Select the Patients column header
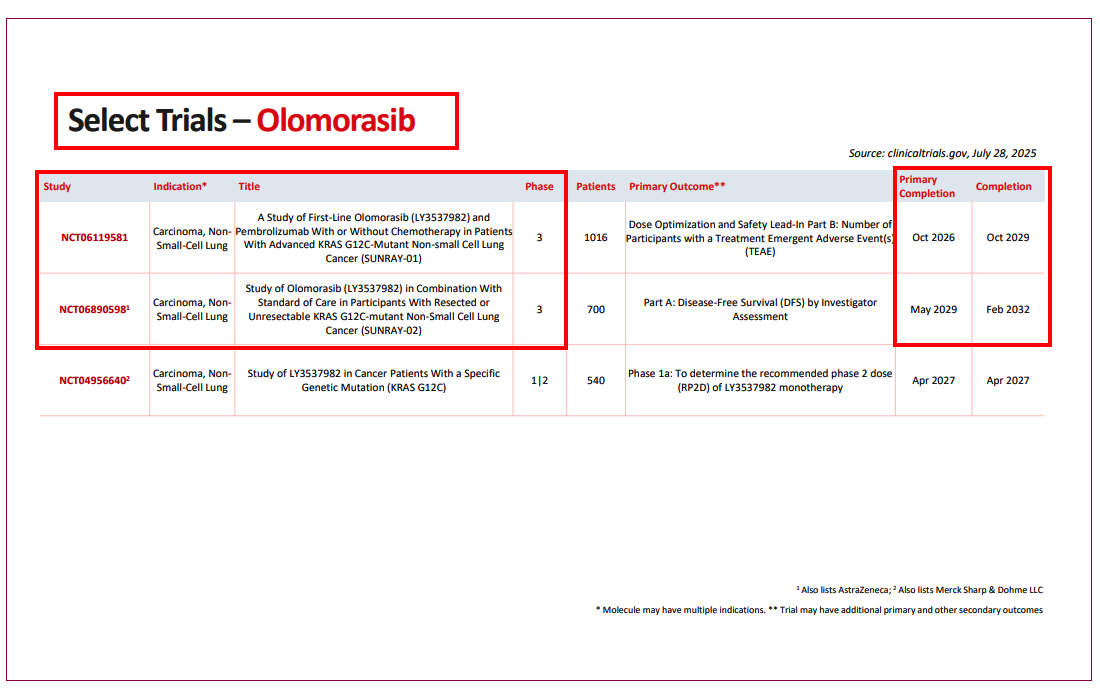Screen dimensions: 1100x700 [596, 187]
